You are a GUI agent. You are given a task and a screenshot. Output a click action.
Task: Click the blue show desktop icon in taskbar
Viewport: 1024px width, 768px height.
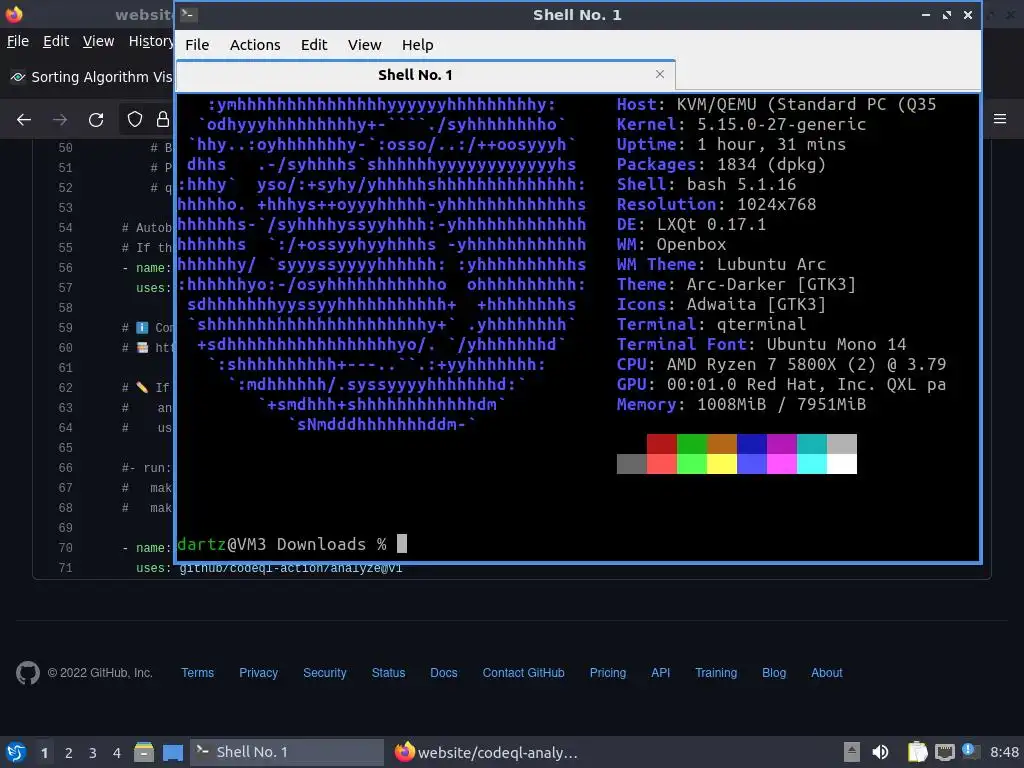pos(172,752)
